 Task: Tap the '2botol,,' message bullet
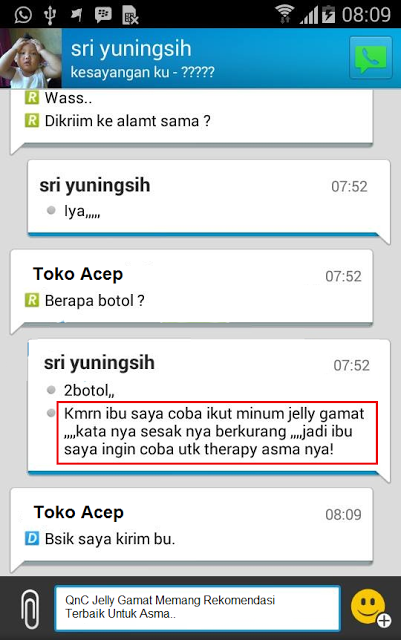[x=51, y=390]
